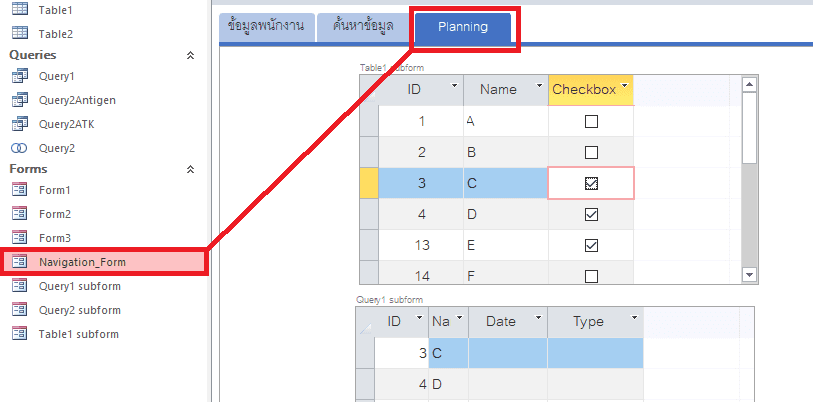Open the Name column filter dropdown
The width and height of the screenshot is (813, 402).
point(539,85)
